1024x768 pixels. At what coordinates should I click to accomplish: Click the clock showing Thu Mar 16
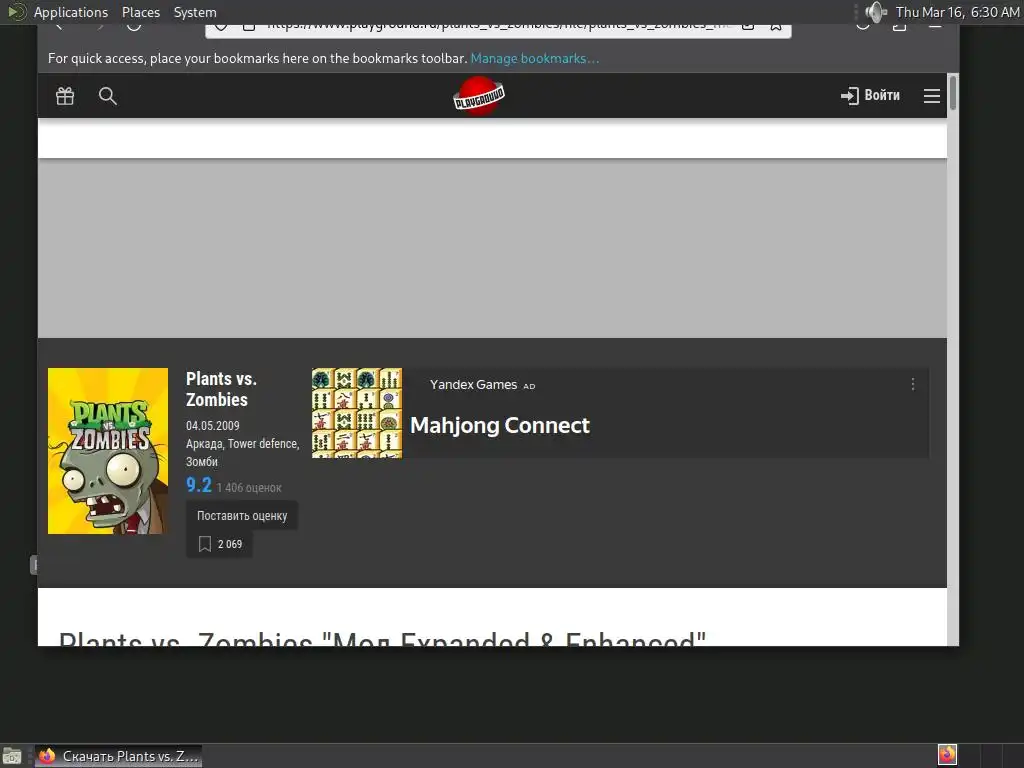[x=957, y=12]
